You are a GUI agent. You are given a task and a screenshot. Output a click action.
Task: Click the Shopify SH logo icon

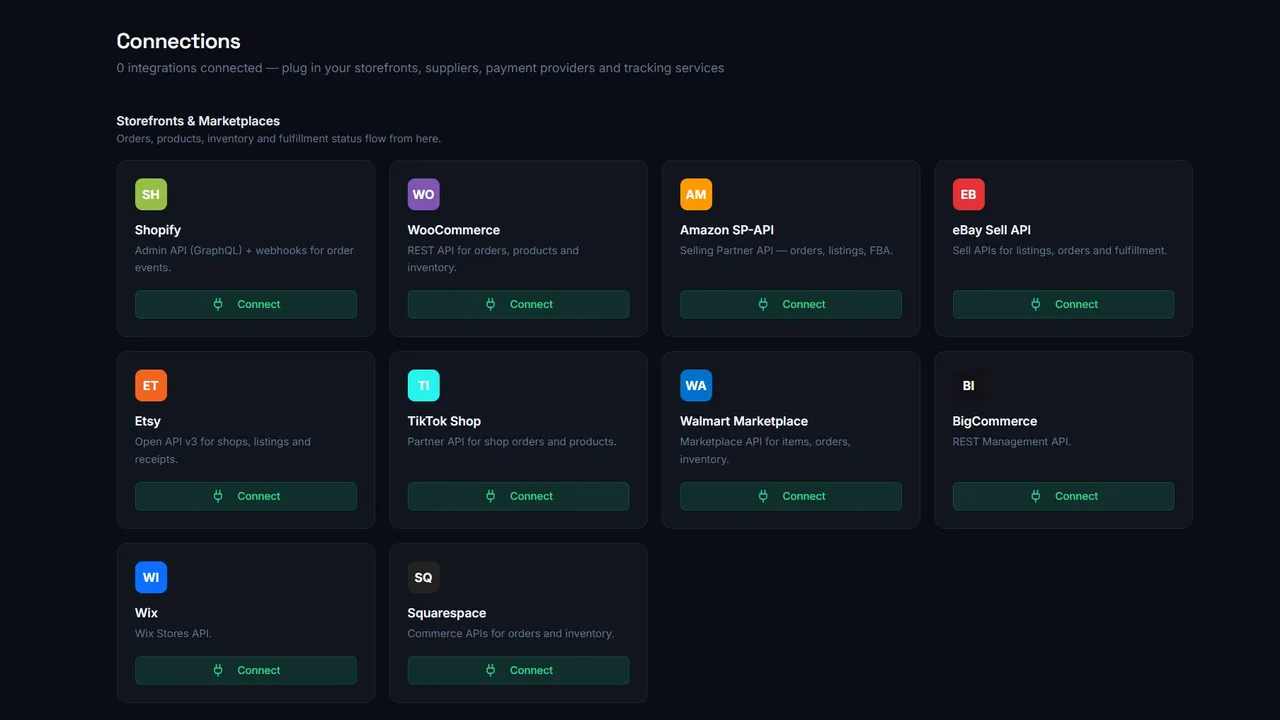pos(151,194)
